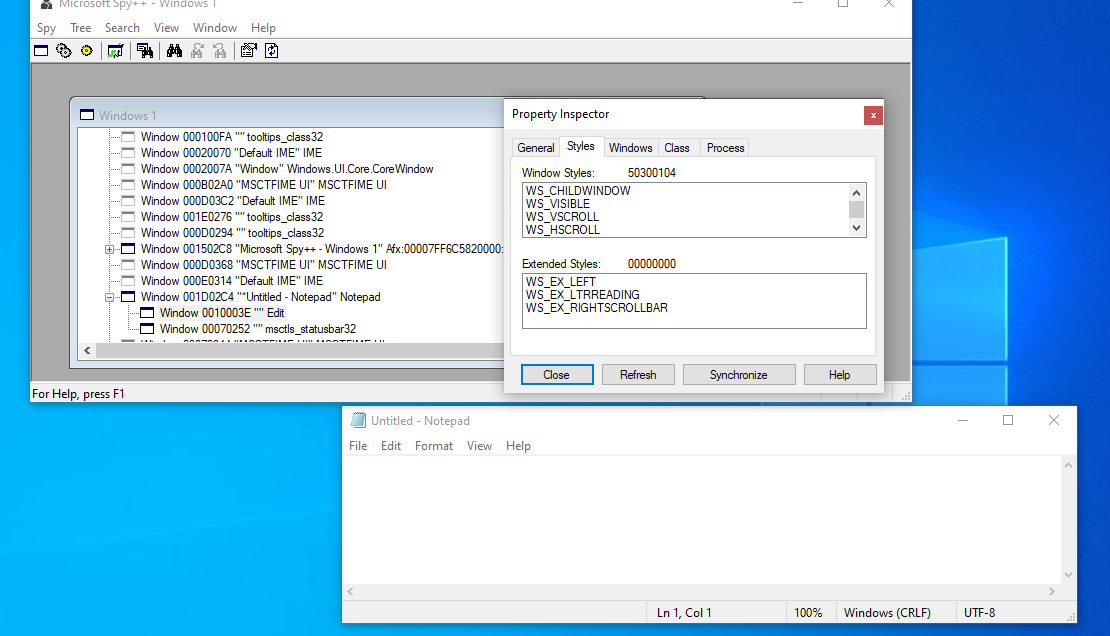Click WS_VISIBLE in Window Styles list
Image resolution: width=1110 pixels, height=636 pixels.
557,204
